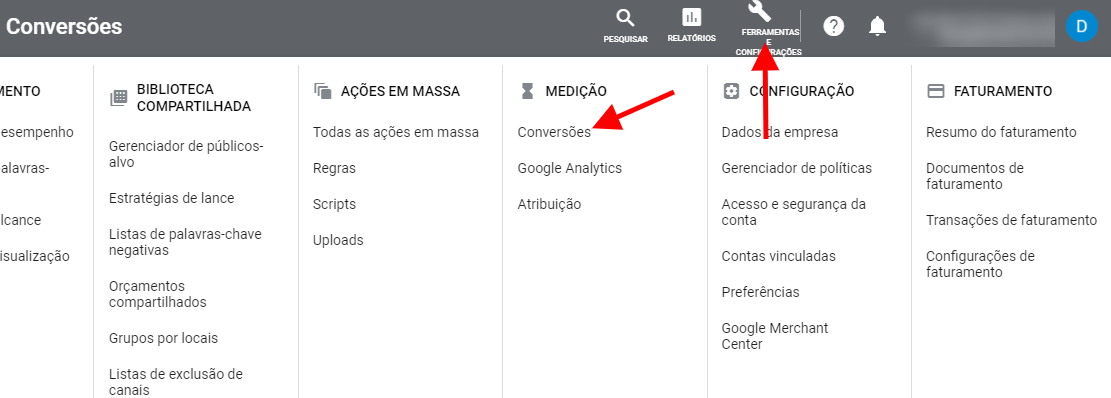
Task: Open the account avatar D
Action: [x=1081, y=26]
